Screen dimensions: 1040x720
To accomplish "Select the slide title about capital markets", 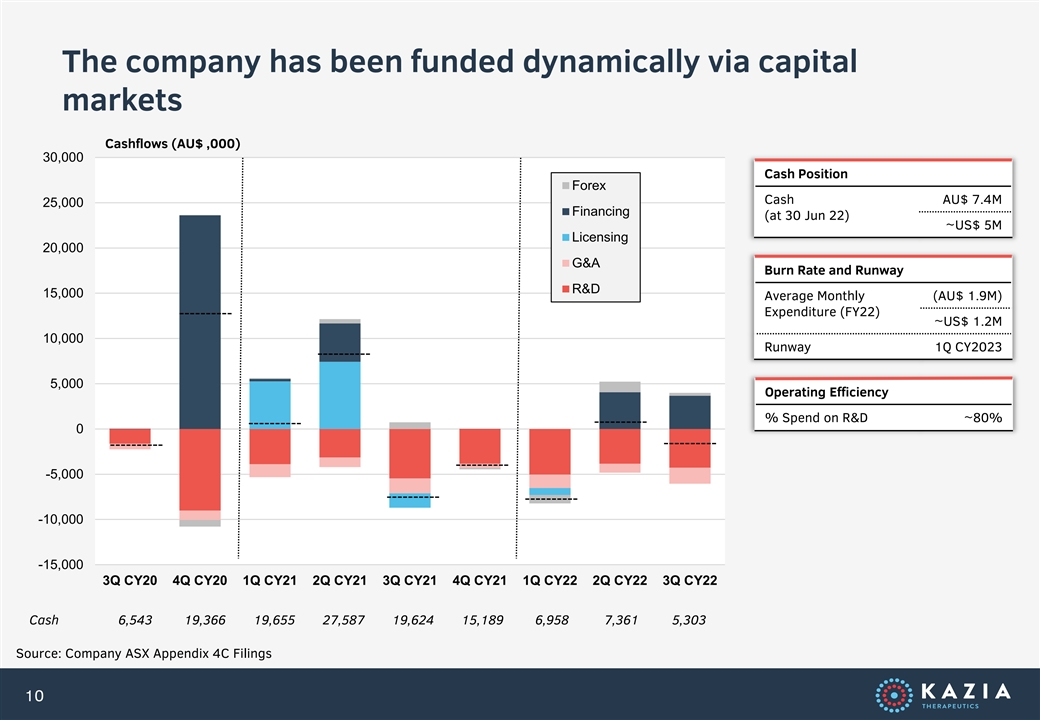I will [x=460, y=80].
